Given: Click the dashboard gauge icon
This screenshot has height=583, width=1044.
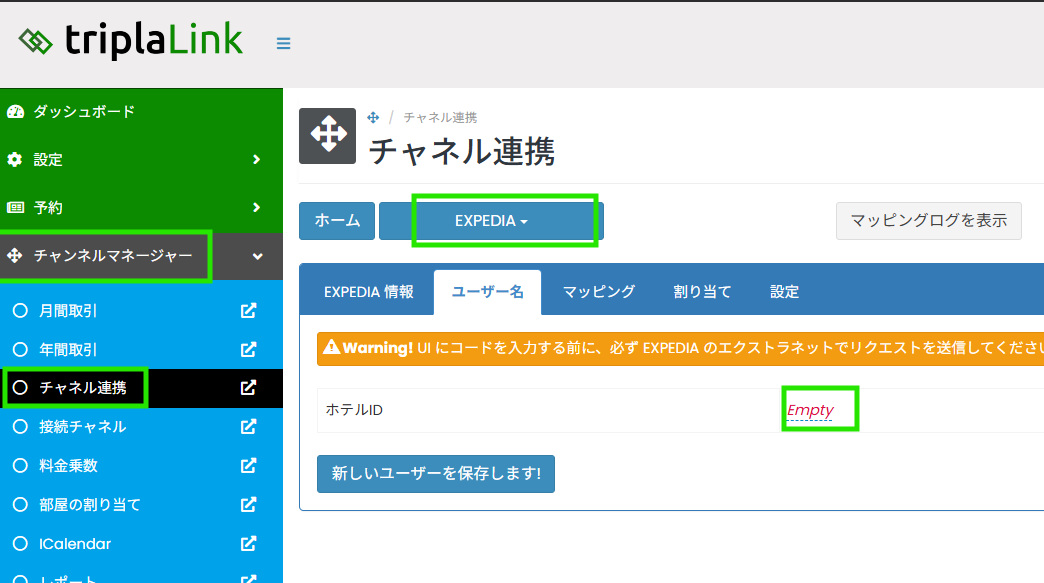Looking at the screenshot, I should click(15, 112).
